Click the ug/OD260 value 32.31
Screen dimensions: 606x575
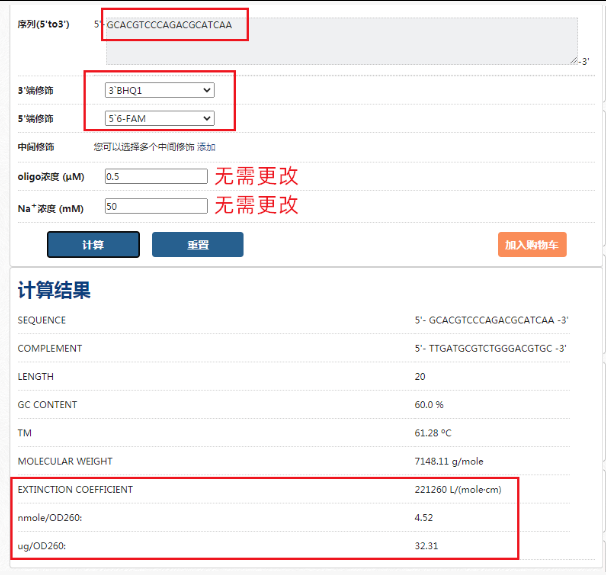pyautogui.click(x=426, y=546)
